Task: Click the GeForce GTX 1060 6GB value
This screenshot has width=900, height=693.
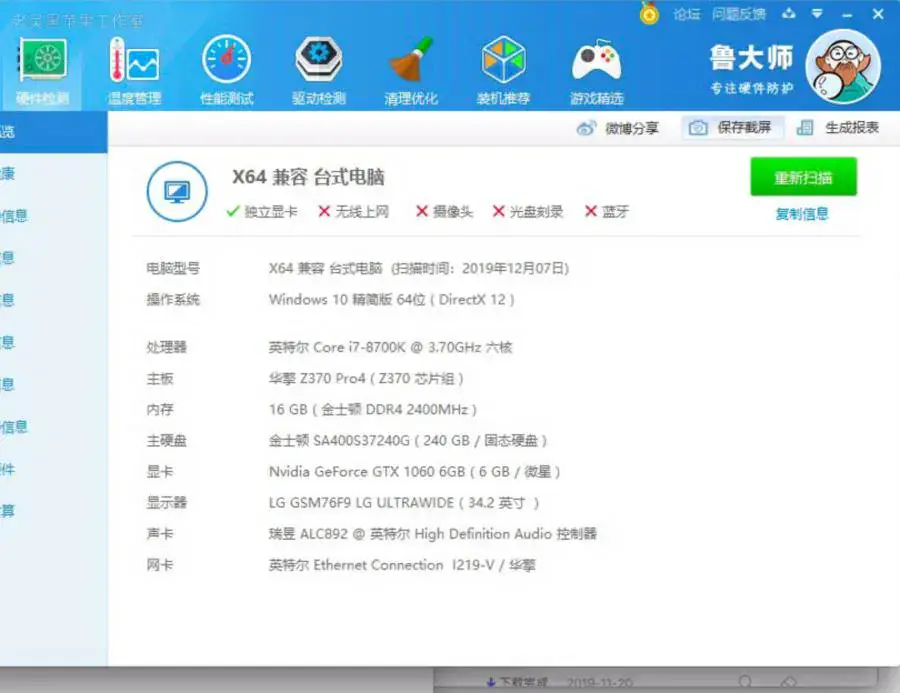Action: click(x=414, y=472)
